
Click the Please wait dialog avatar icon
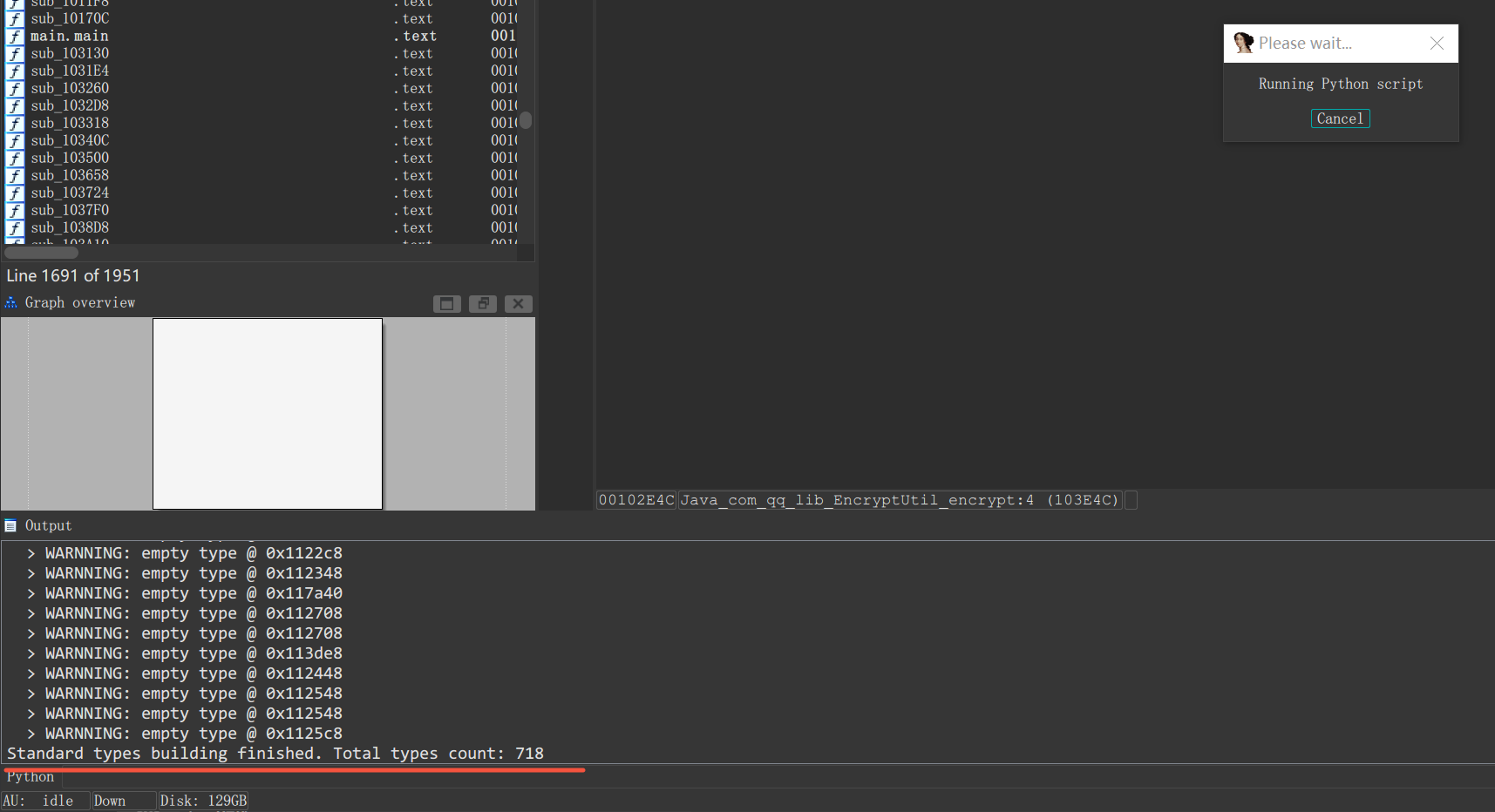(1243, 43)
